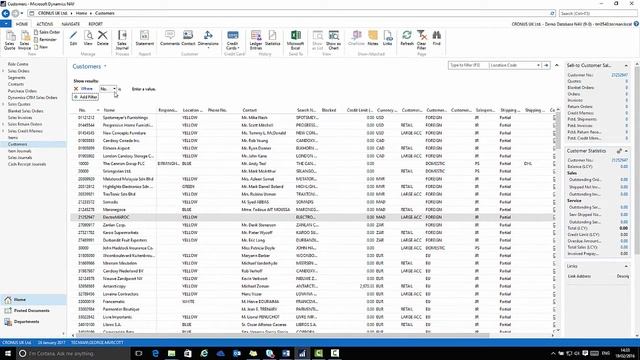
Task: Open Cash Receipt Journals
Action: pyautogui.click(x=27, y=164)
